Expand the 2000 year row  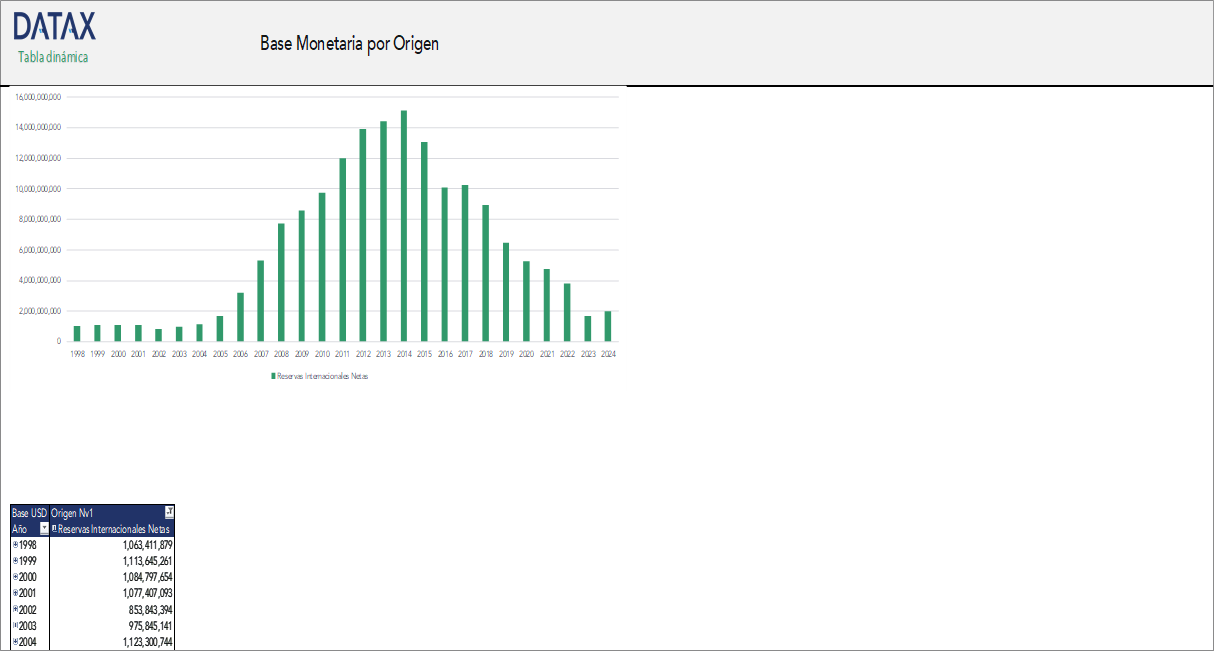coord(16,576)
